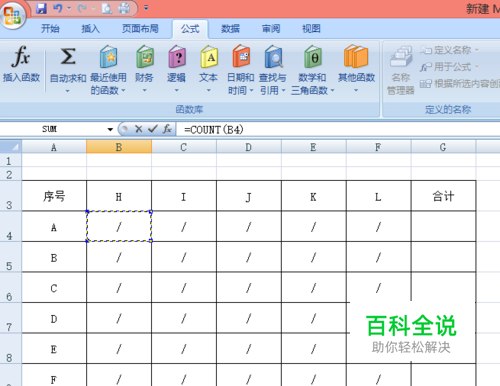500x386 pixels.
Task: Click the 插入函数 fx icon
Action: point(21,57)
